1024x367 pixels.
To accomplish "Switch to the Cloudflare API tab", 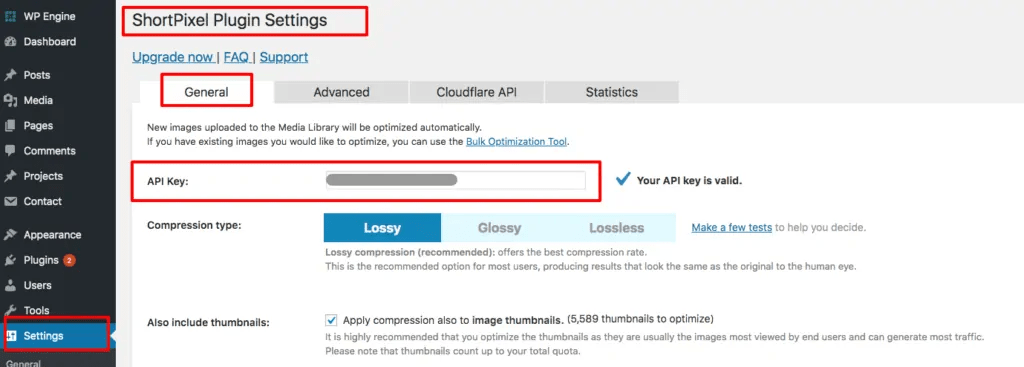I will pos(477,92).
